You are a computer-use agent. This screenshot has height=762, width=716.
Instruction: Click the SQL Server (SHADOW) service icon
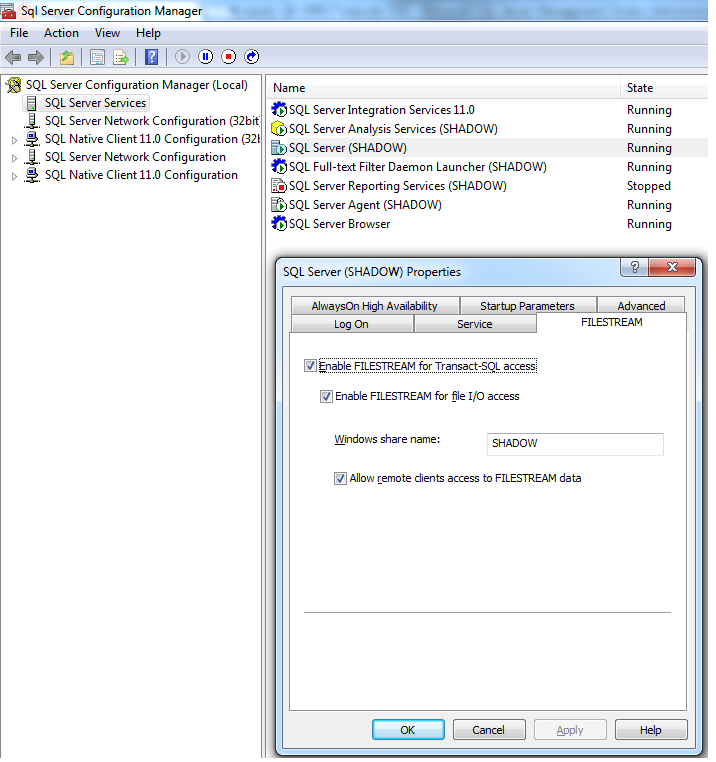coord(279,148)
